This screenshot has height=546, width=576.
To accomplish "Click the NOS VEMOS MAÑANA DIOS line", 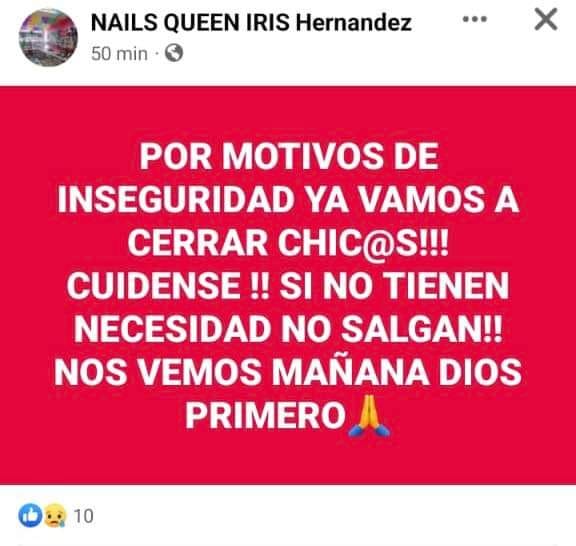I will click(x=288, y=372).
